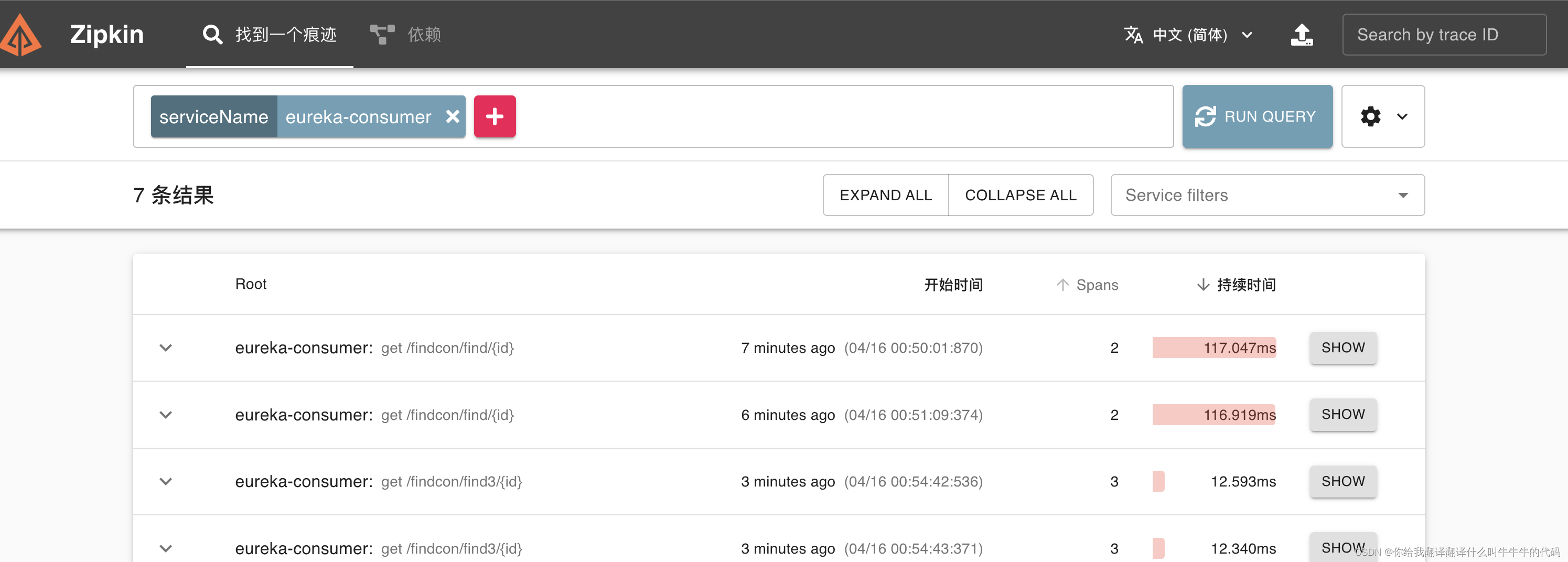This screenshot has height=562, width=1568.
Task: Click the 117.047ms duration bar
Action: tap(1215, 348)
